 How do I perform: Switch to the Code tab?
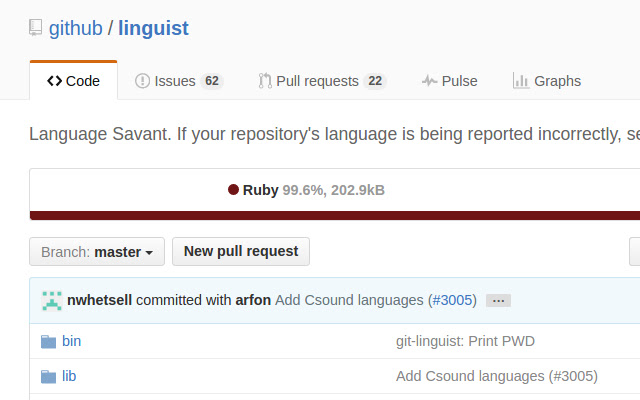(74, 81)
